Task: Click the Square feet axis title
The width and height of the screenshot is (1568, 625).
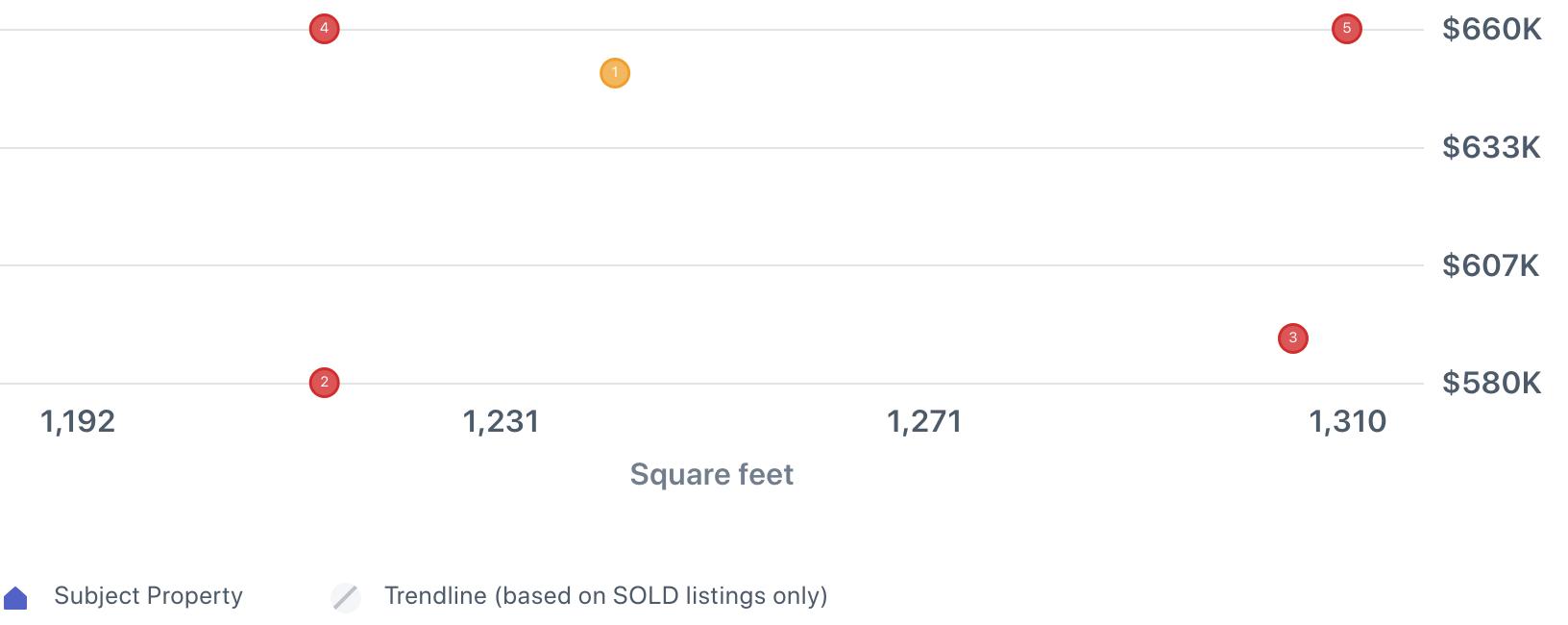Action: [711, 474]
